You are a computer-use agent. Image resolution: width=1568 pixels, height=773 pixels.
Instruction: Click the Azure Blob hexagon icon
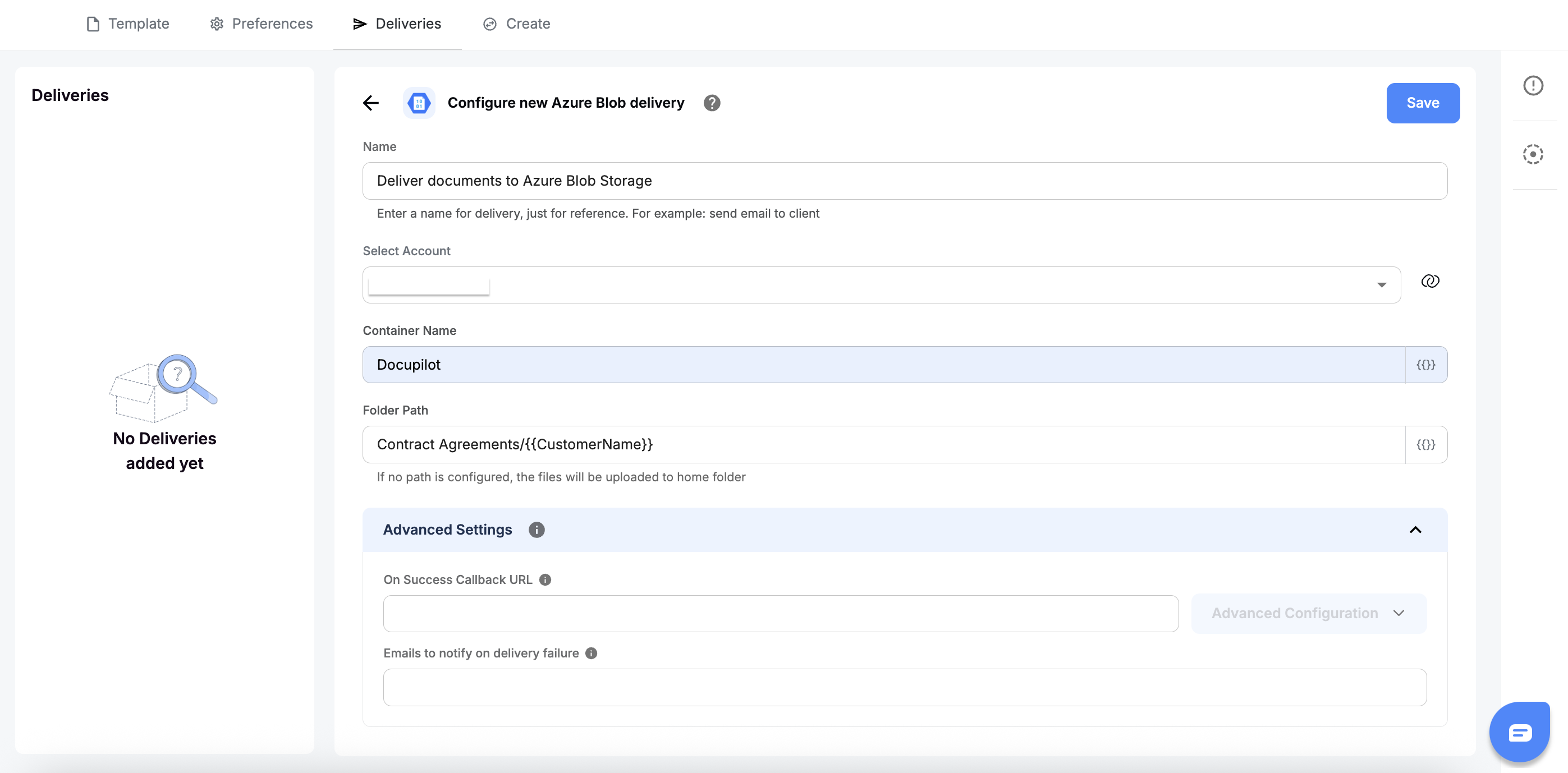pyautogui.click(x=419, y=103)
